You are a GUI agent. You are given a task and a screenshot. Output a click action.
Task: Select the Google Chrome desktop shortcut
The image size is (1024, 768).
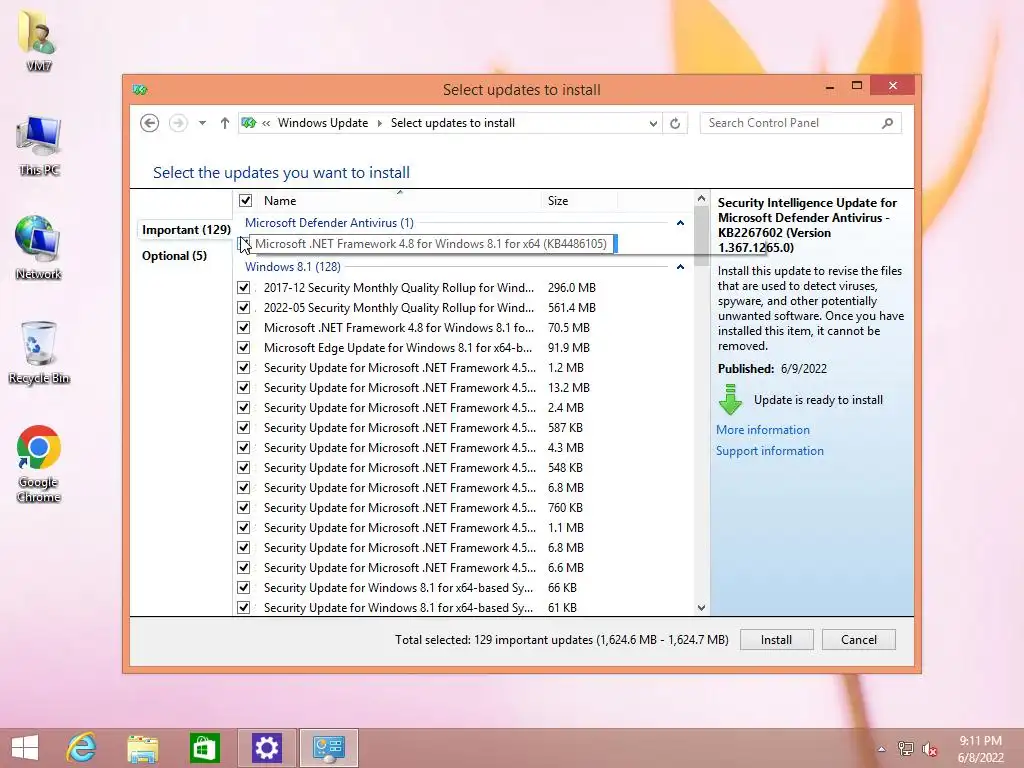[x=39, y=464]
